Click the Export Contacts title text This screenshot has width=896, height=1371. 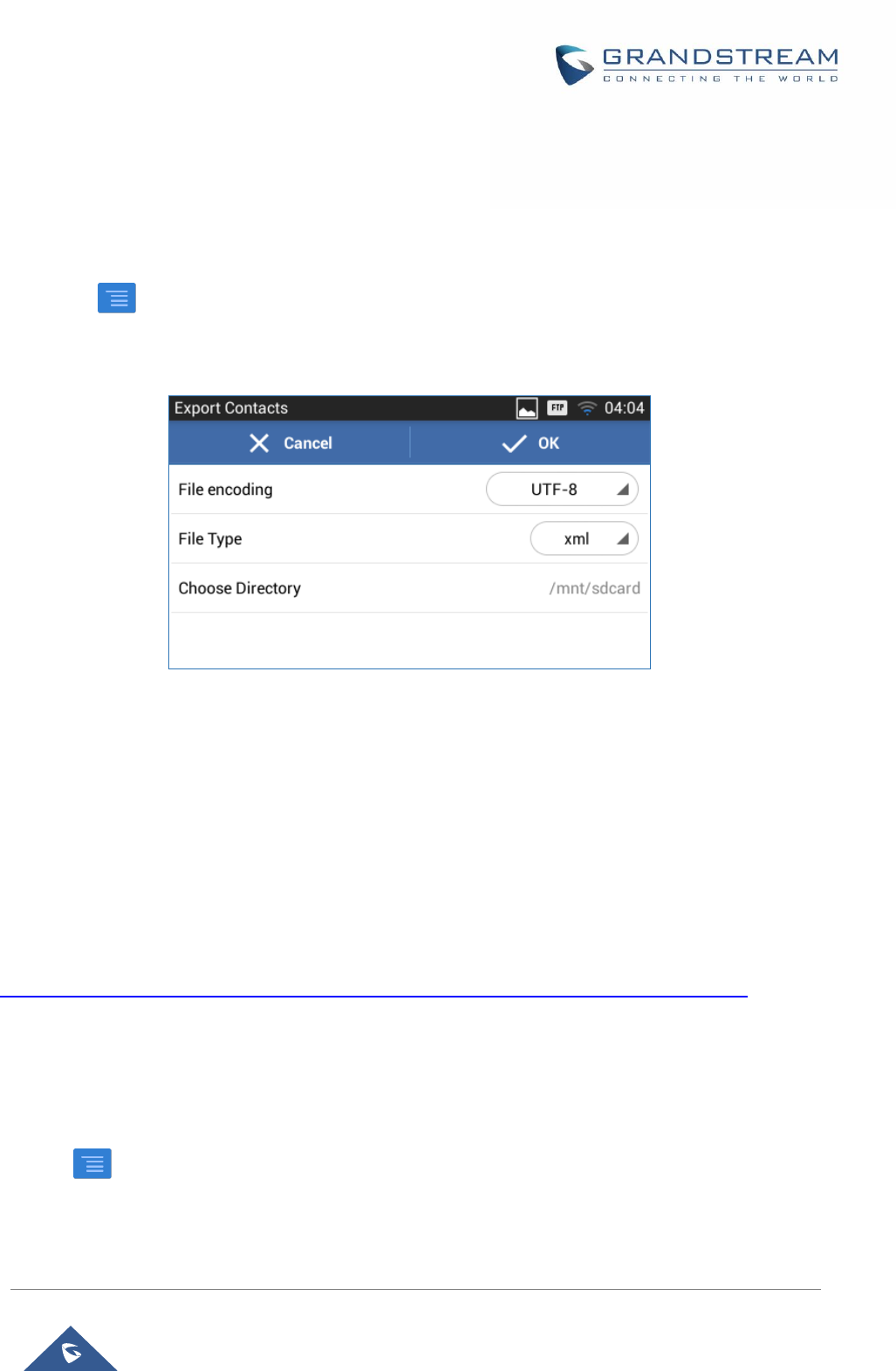pyautogui.click(x=231, y=408)
